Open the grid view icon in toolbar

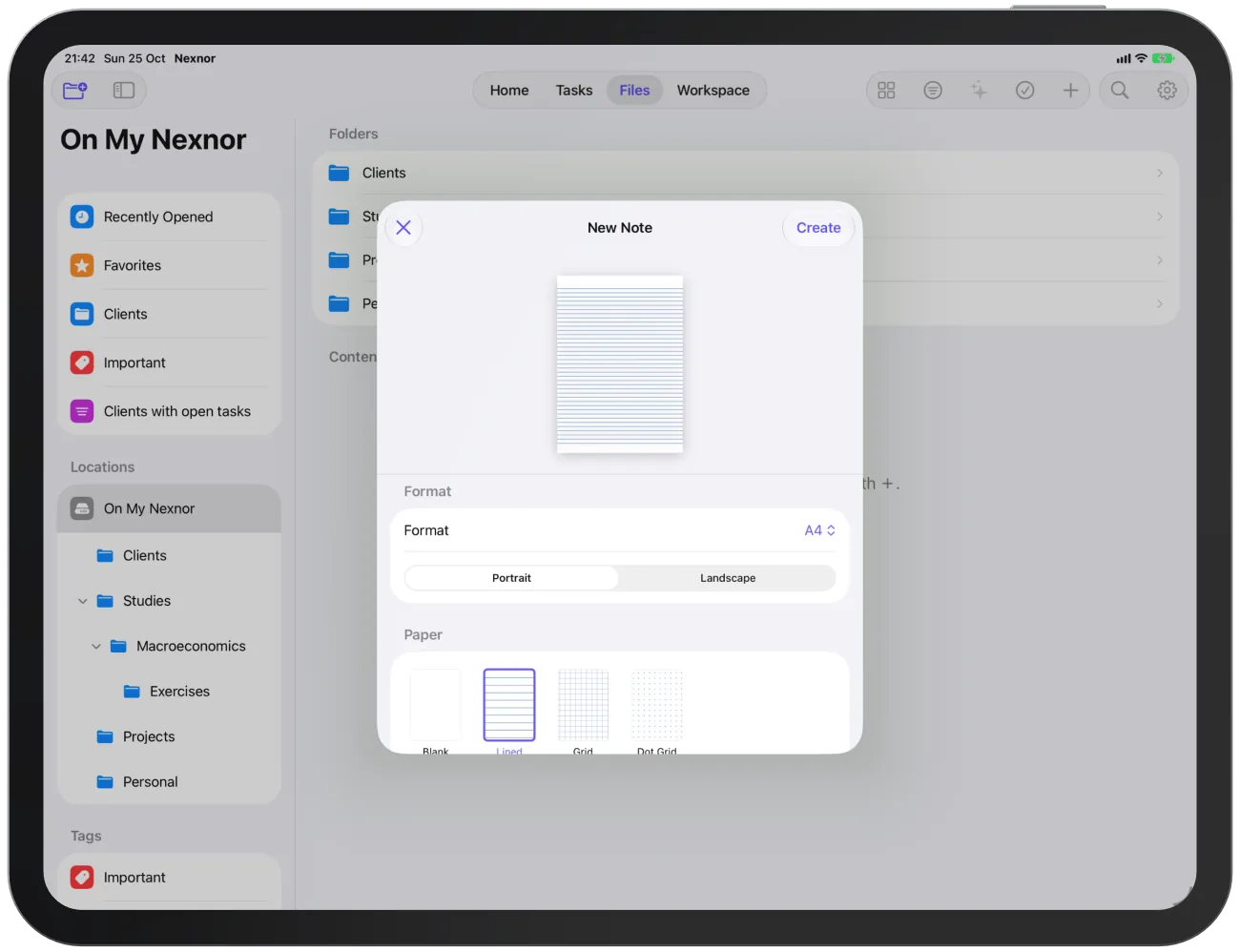pos(886,90)
